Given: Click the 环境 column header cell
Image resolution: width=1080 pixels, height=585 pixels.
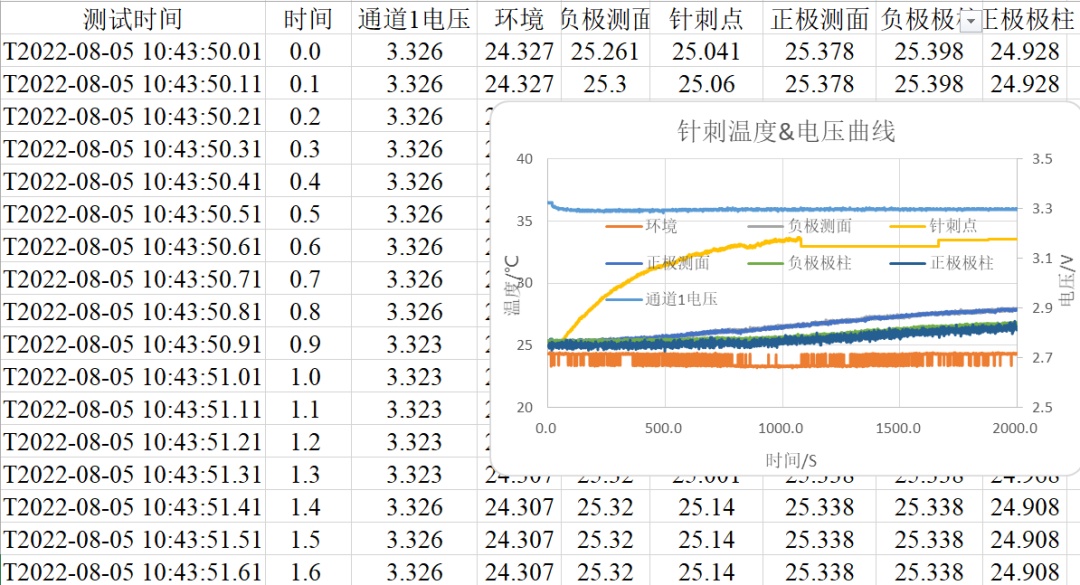Looking at the screenshot, I should (519, 19).
